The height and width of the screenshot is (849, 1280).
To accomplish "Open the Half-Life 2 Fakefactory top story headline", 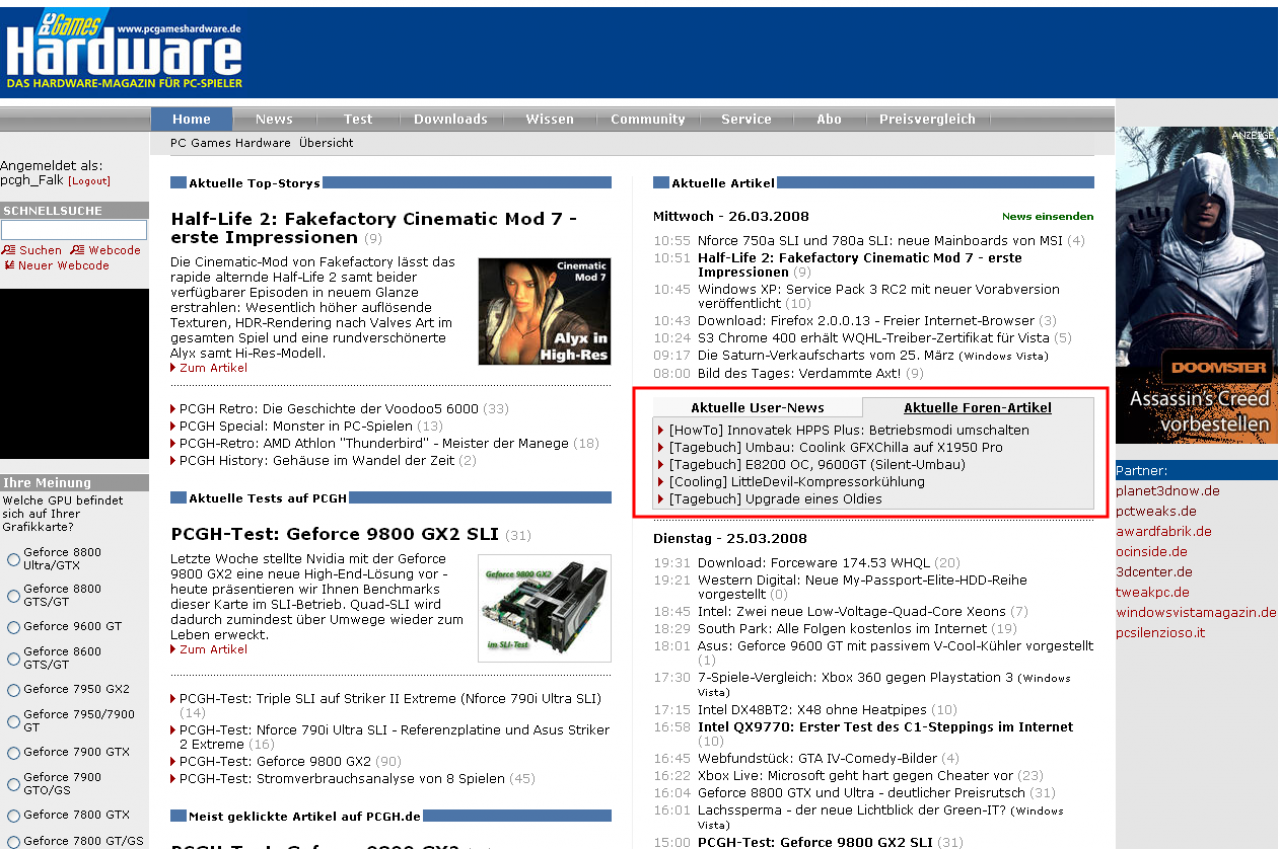I will (374, 228).
